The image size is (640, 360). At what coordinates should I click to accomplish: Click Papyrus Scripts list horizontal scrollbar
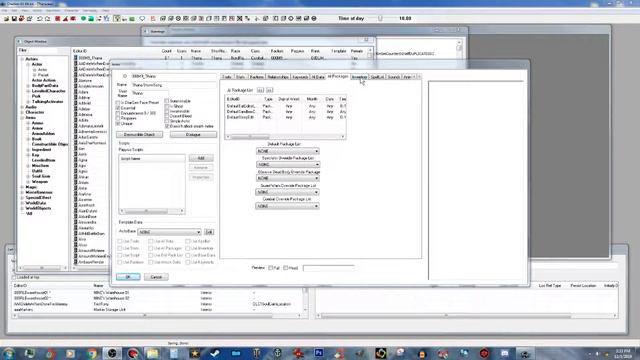[152, 211]
